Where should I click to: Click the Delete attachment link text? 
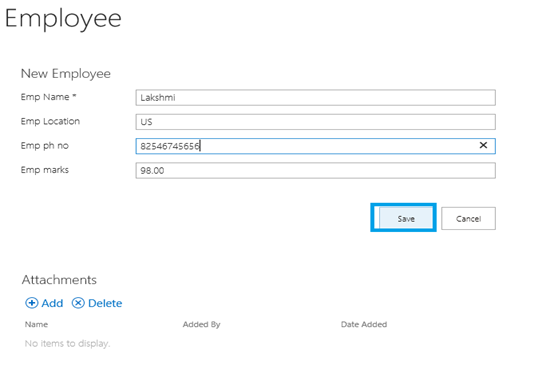(105, 303)
